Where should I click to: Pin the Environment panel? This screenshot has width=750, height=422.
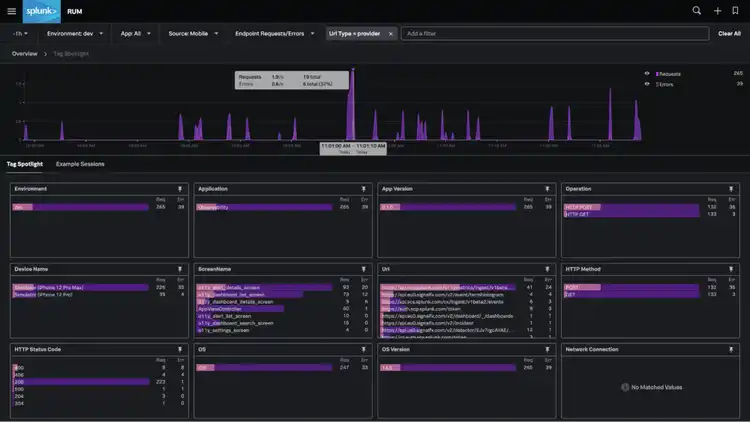[x=180, y=188]
